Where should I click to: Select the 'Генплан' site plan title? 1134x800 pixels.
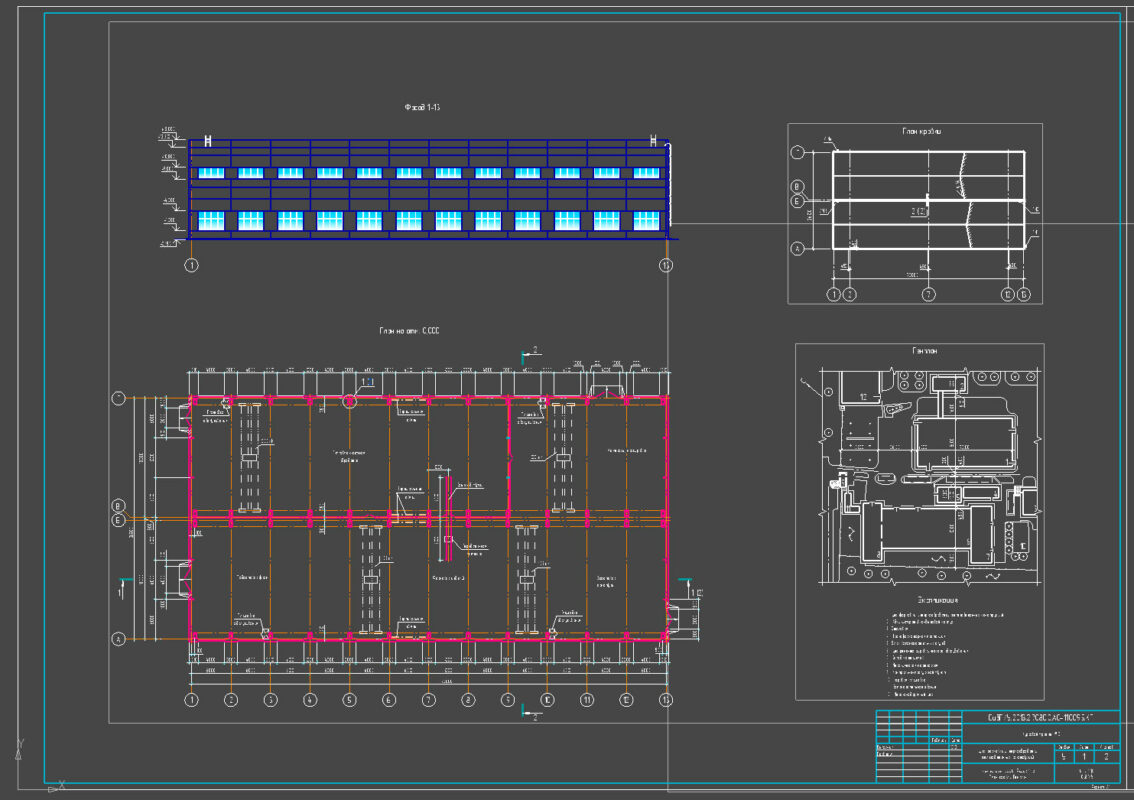[x=924, y=351]
